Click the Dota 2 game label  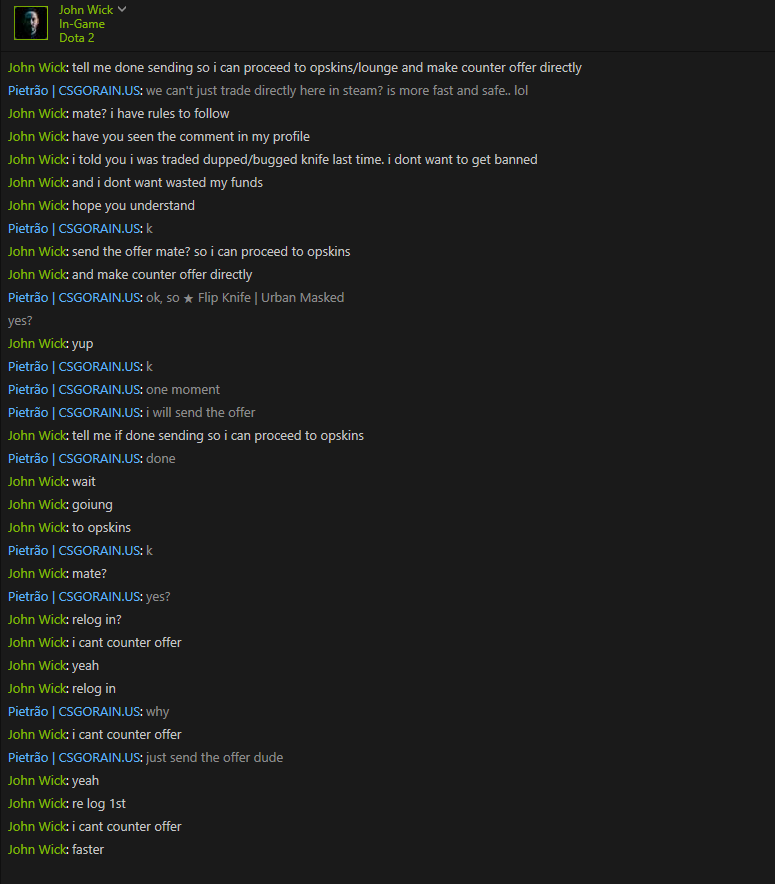point(77,38)
